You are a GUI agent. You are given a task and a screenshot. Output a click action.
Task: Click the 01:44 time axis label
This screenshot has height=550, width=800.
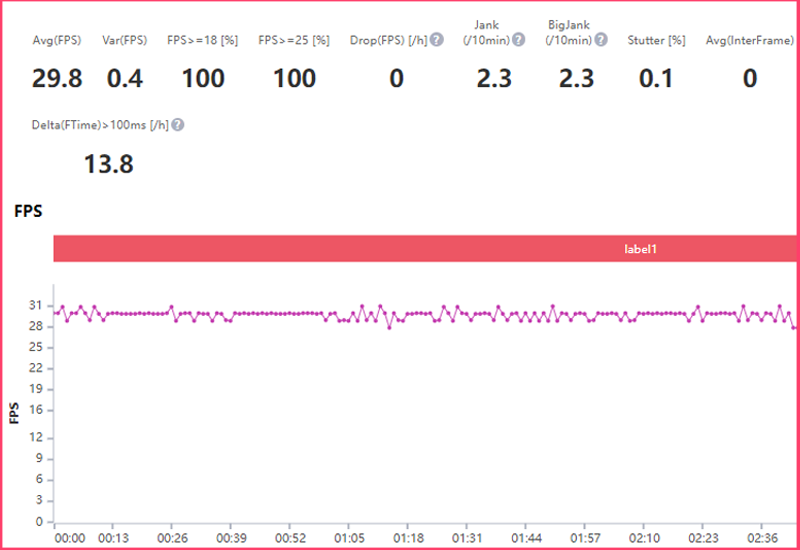pyautogui.click(x=527, y=538)
